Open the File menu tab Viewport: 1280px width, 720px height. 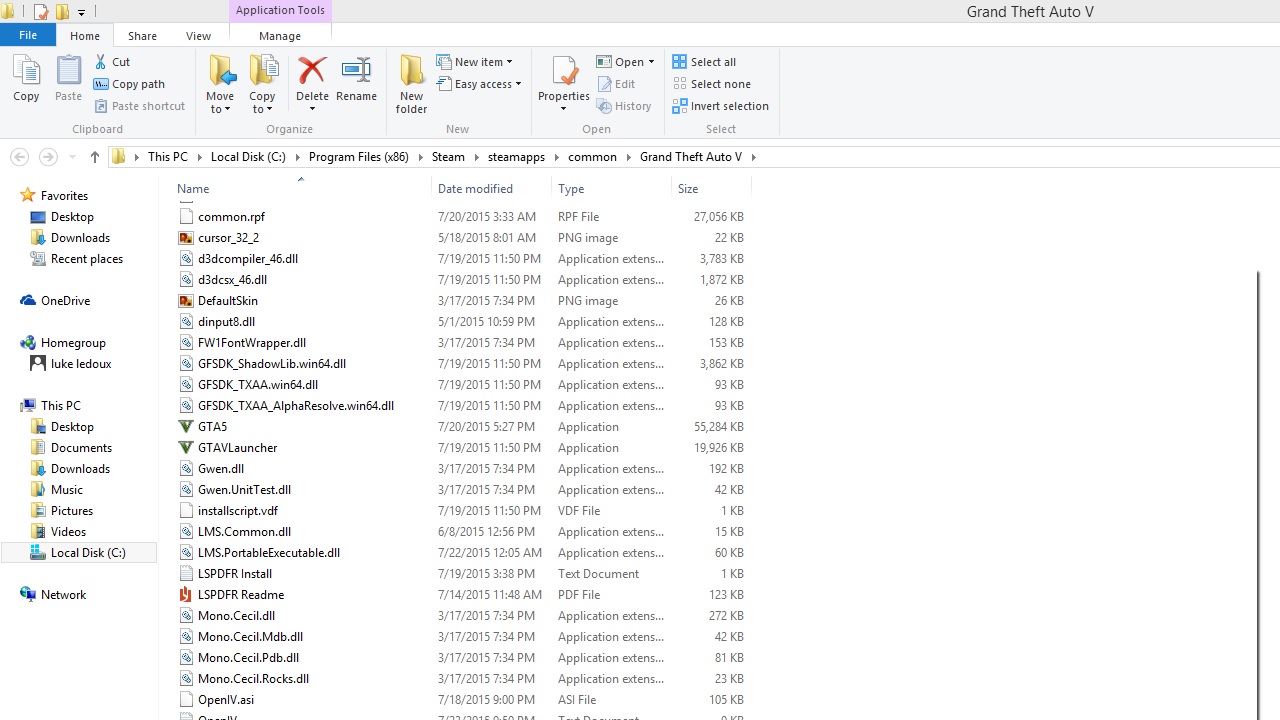click(x=28, y=35)
